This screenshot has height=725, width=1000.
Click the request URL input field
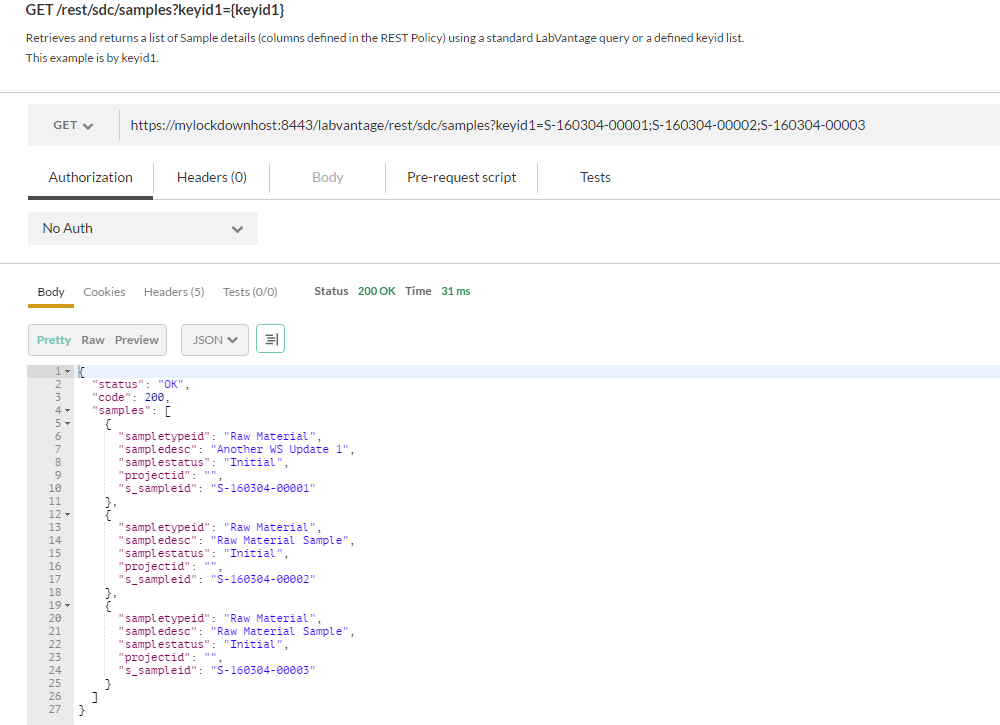(x=560, y=125)
